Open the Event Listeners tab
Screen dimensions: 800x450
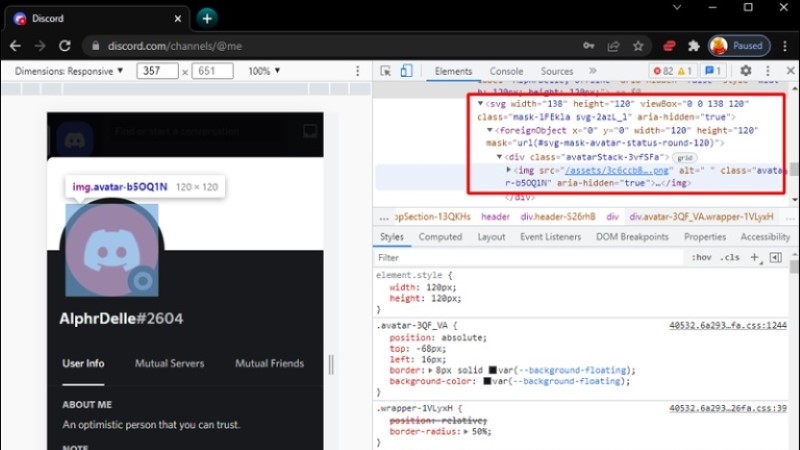coord(551,237)
